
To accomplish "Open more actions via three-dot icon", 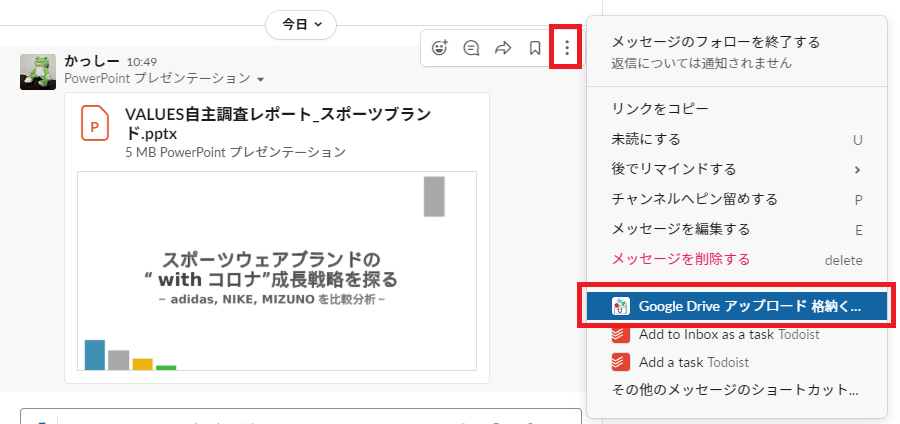I will (x=566, y=48).
